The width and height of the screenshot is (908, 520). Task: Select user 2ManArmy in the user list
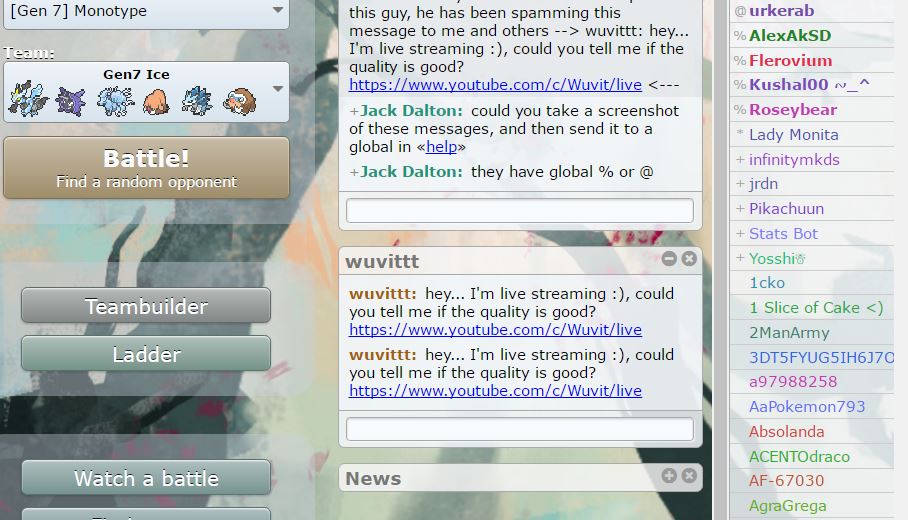tap(812, 332)
